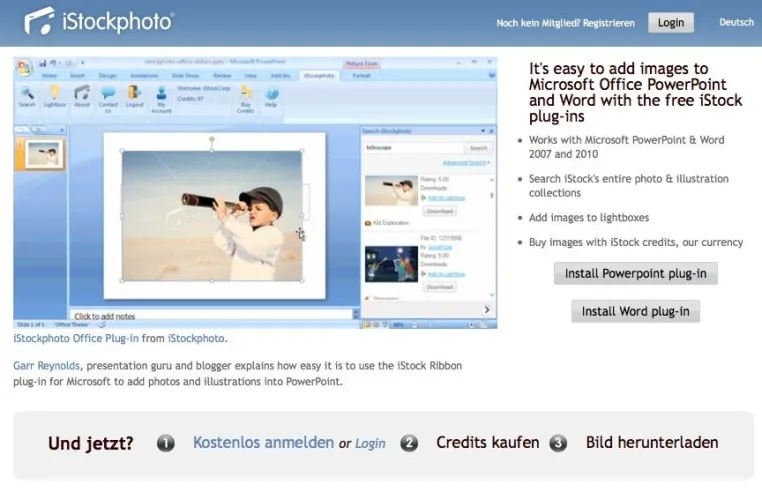The width and height of the screenshot is (762, 492).
Task: Click the Save icon in quick access toolbar
Action: [42, 63]
